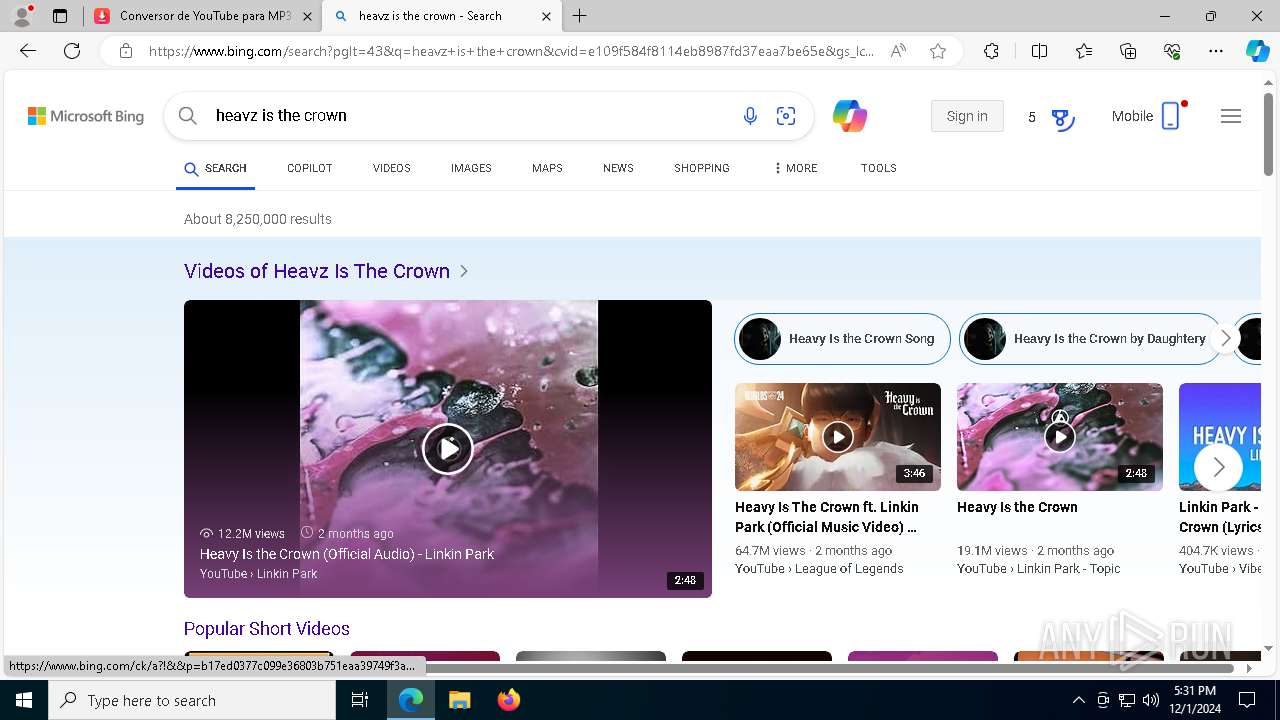Open the site info lock icon
The width and height of the screenshot is (1280, 720).
click(x=126, y=51)
